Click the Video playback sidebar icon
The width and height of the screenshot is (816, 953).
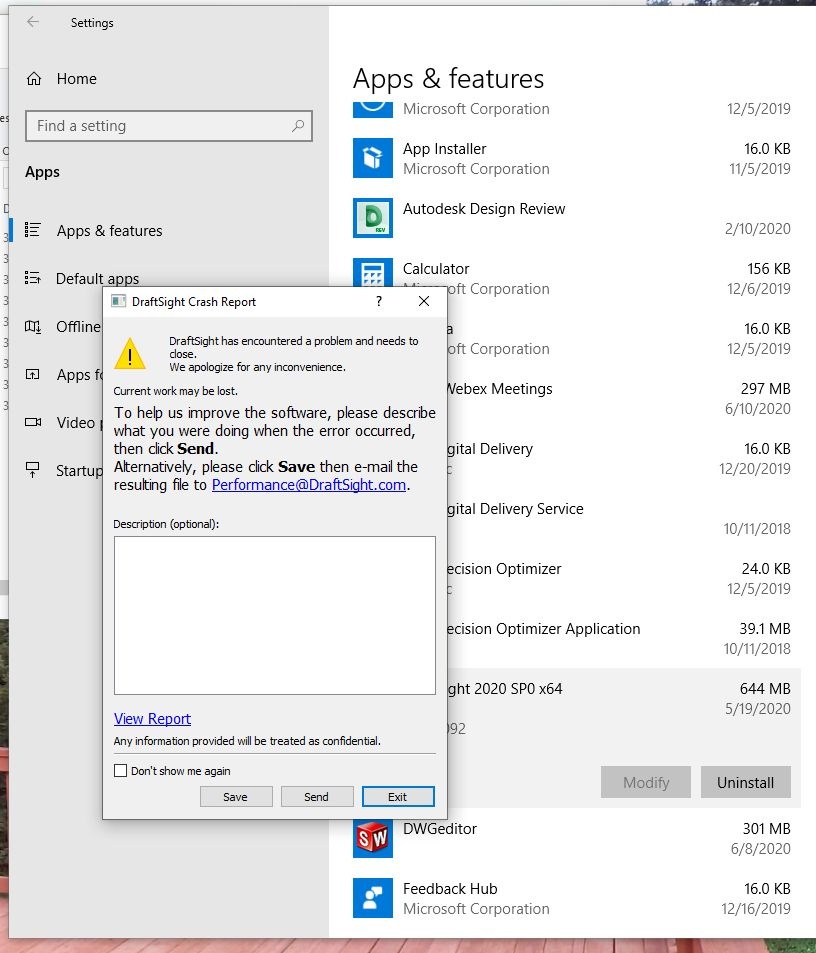point(33,422)
